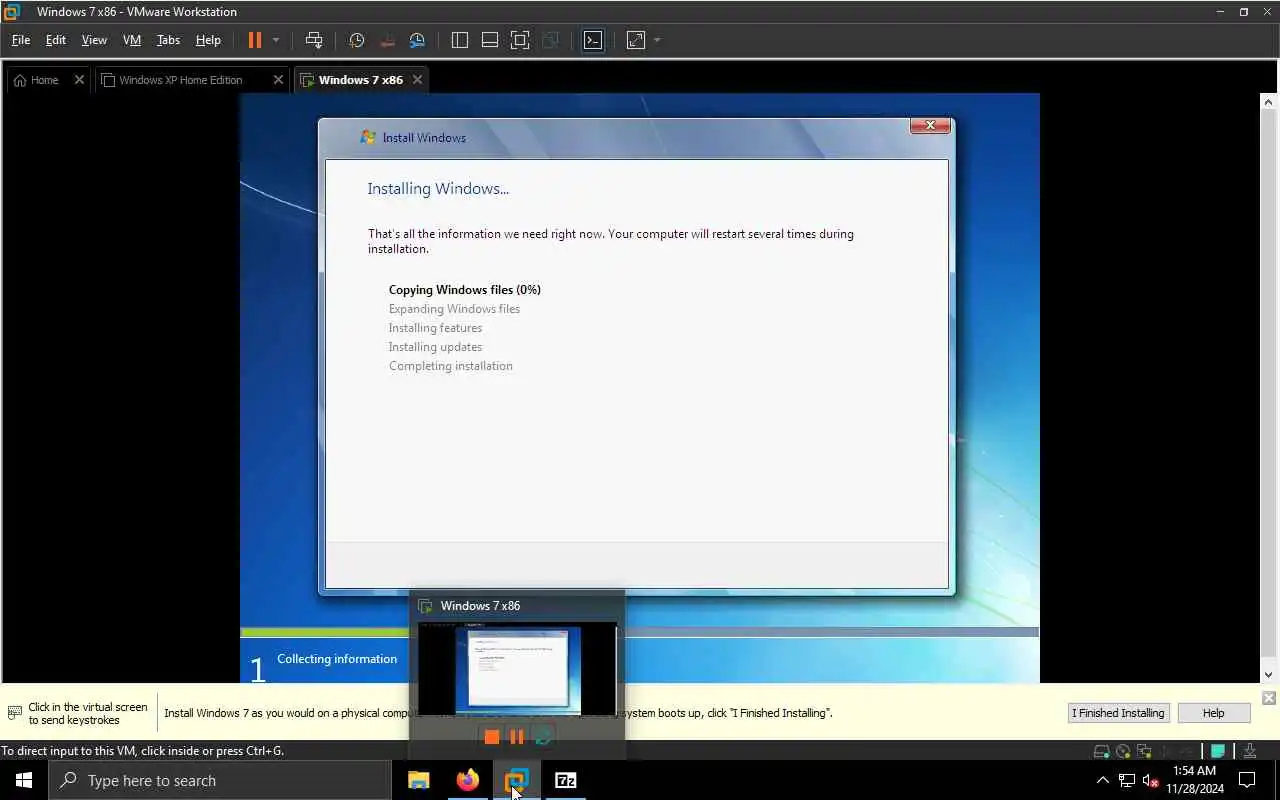
Task: Take a snapshot of this virtual machine
Action: (x=357, y=40)
